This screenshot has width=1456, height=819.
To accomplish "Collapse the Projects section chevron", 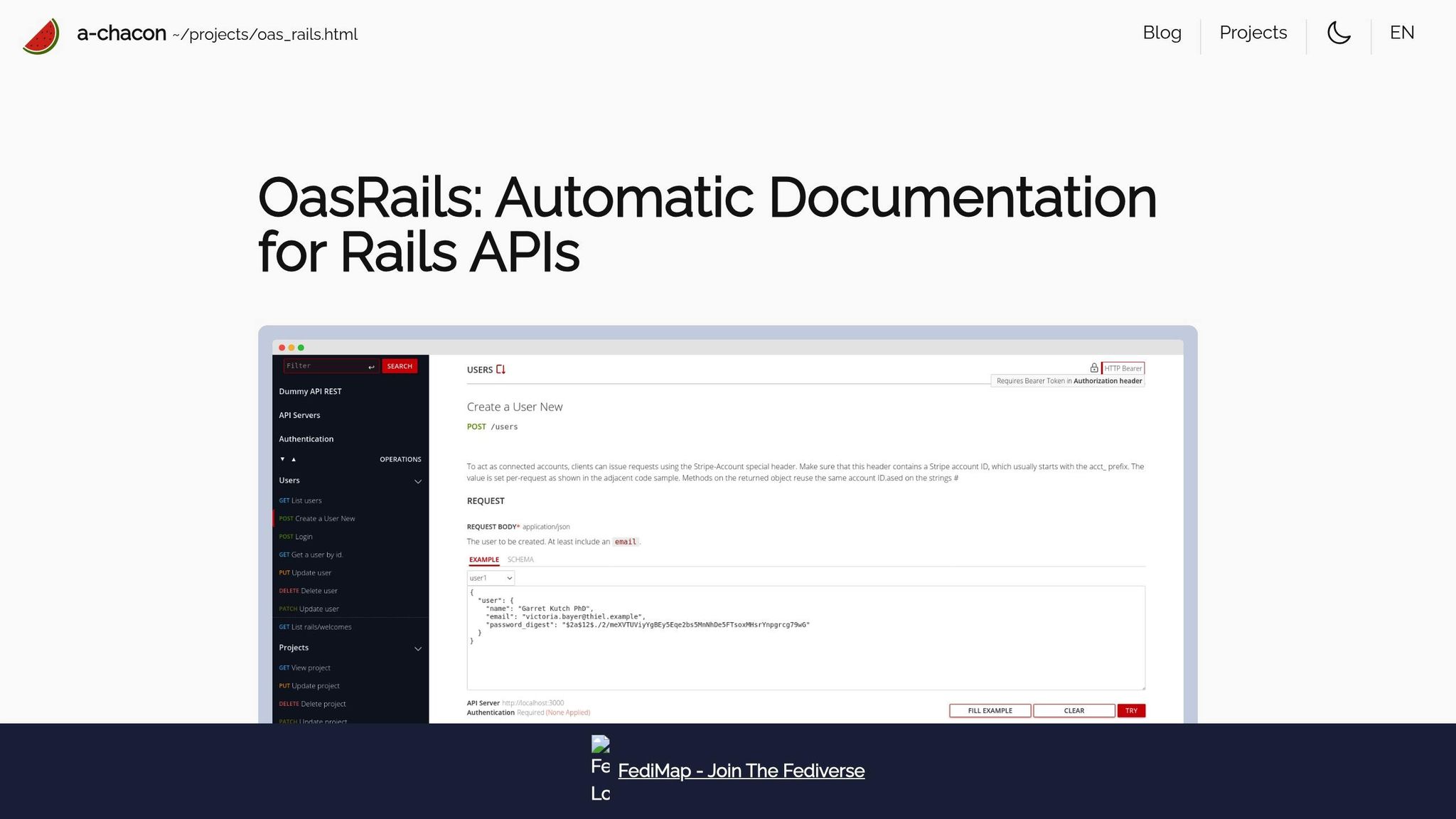I will 418,648.
